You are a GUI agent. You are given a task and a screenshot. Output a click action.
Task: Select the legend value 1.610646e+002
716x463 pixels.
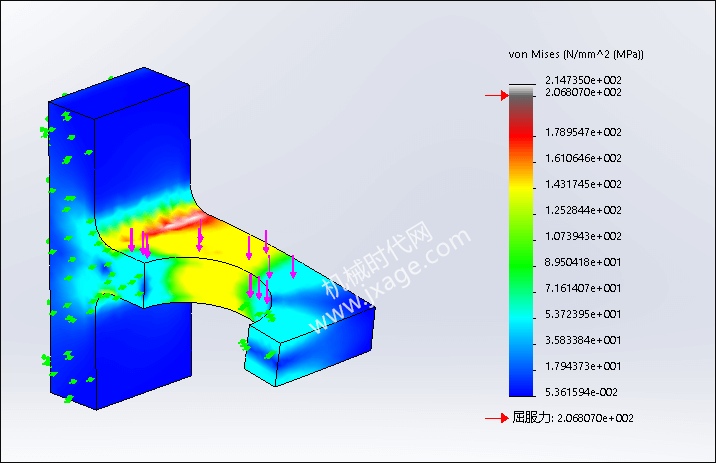pyautogui.click(x=583, y=158)
